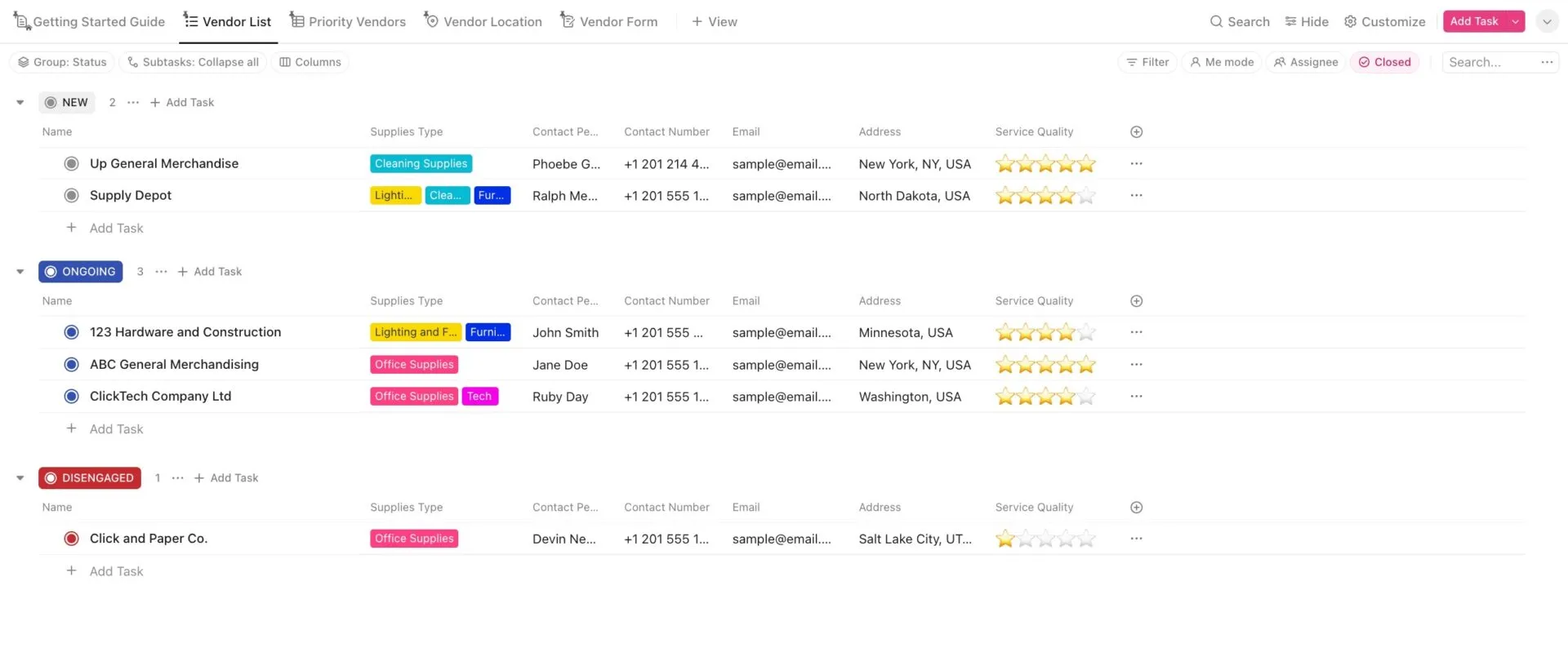Collapse the ONGOING group
Viewport: 1568px width, 657px height.
tap(20, 272)
